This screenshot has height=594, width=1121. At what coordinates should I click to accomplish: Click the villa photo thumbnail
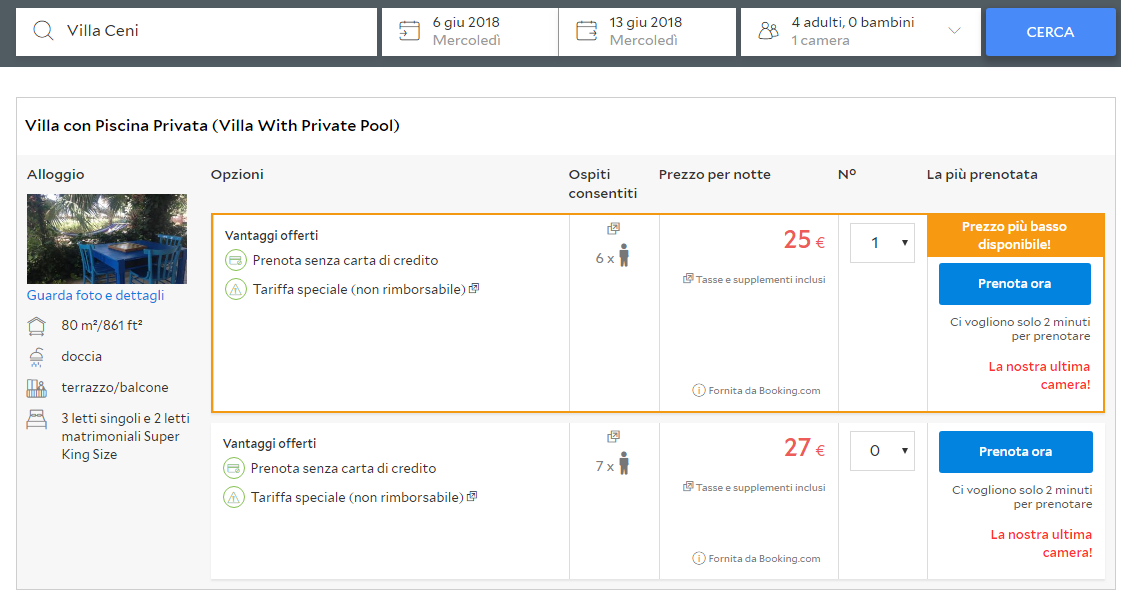click(x=107, y=239)
